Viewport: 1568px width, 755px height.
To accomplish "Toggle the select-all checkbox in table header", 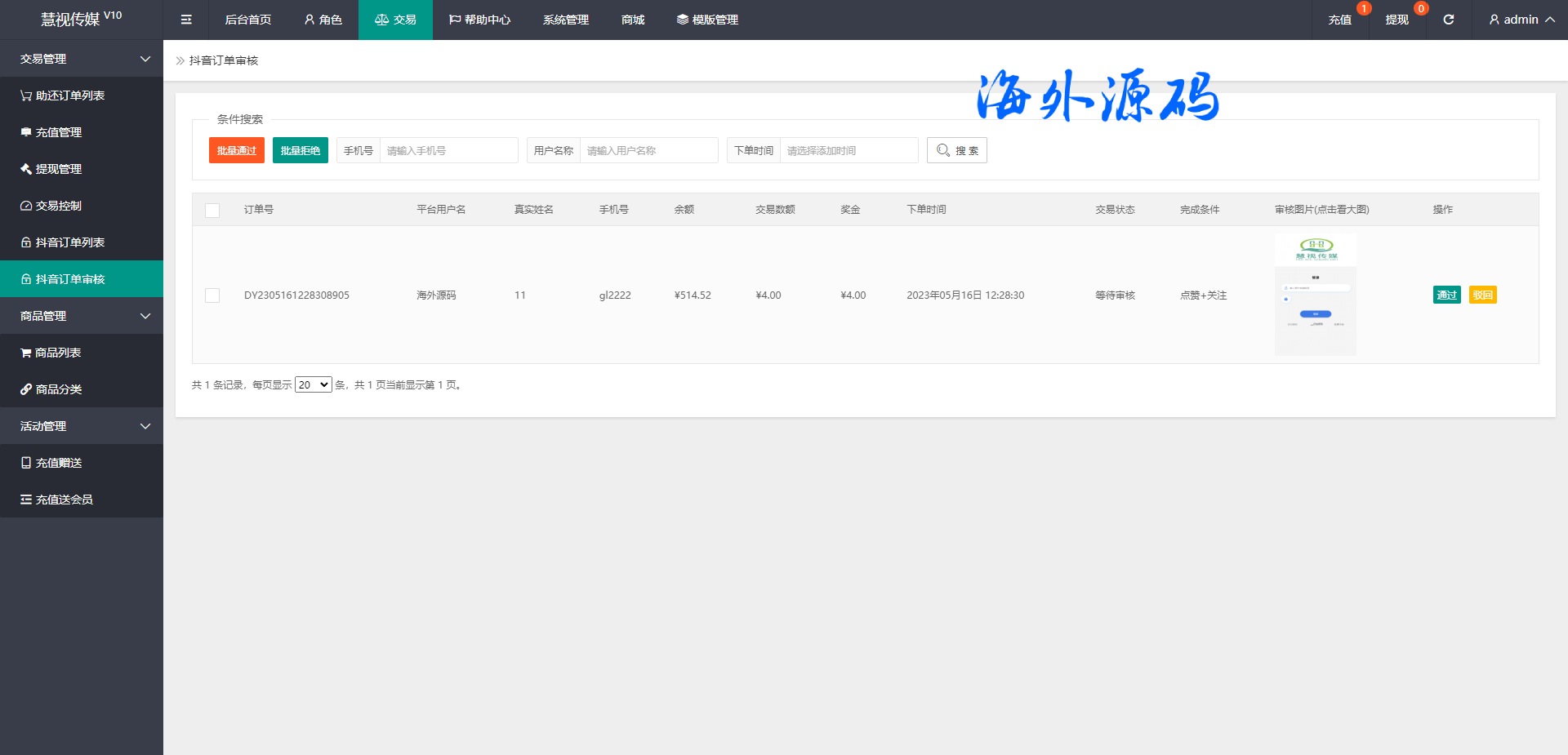I will click(212, 210).
